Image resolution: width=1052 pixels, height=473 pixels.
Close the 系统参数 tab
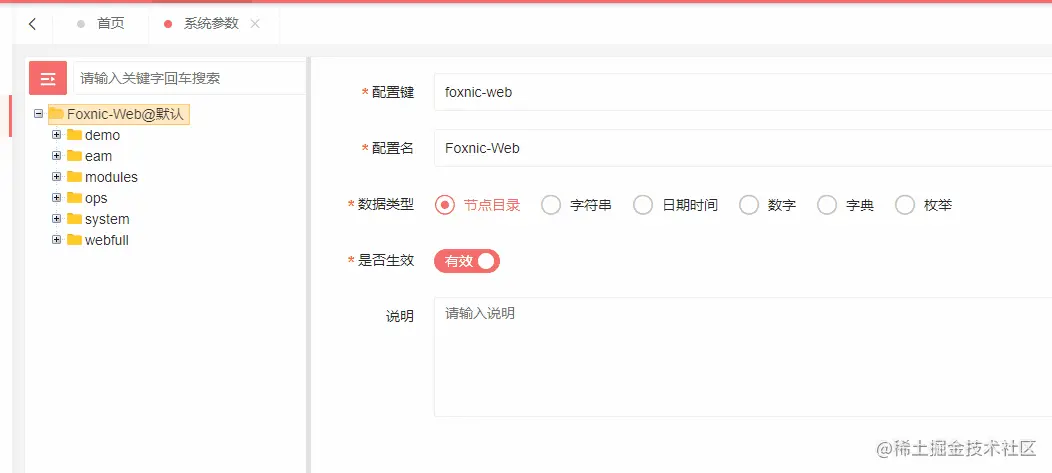coord(255,24)
